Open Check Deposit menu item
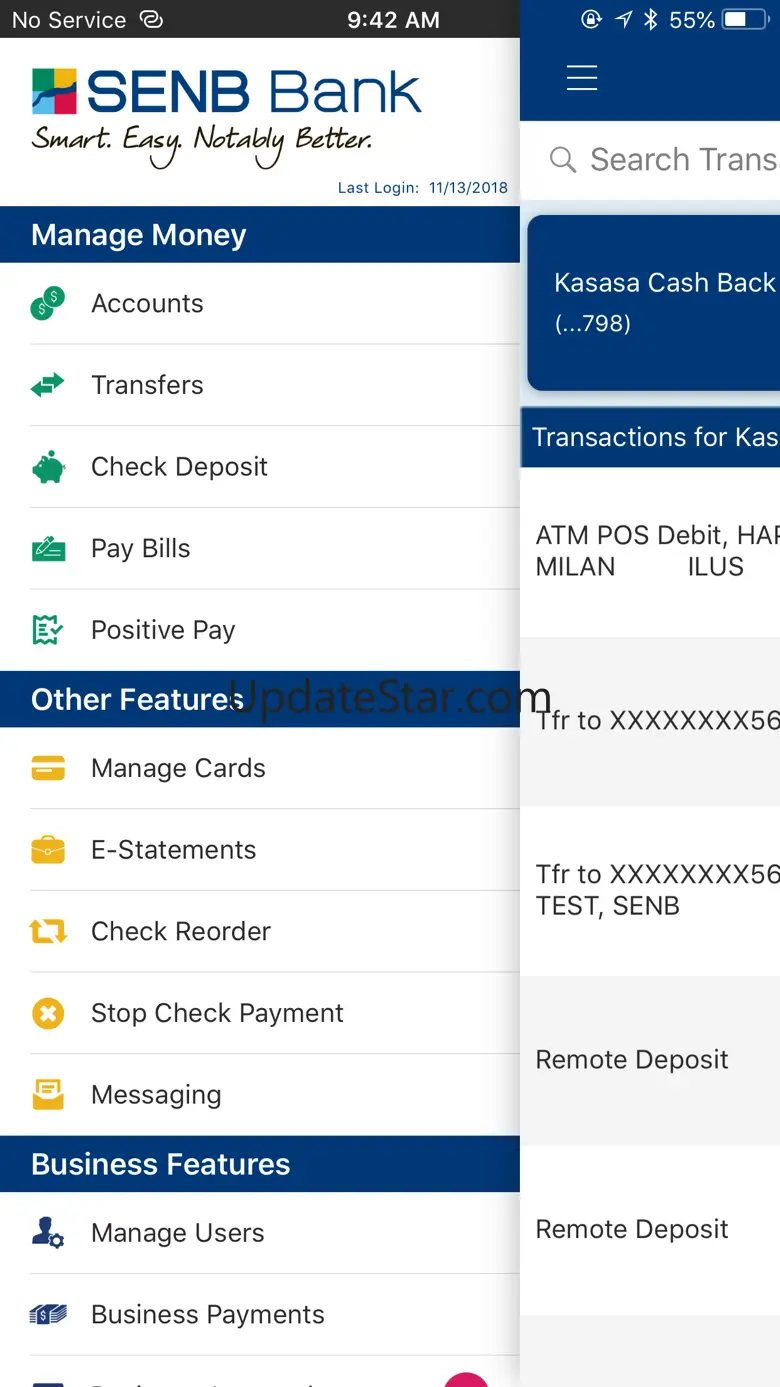 pos(260,467)
